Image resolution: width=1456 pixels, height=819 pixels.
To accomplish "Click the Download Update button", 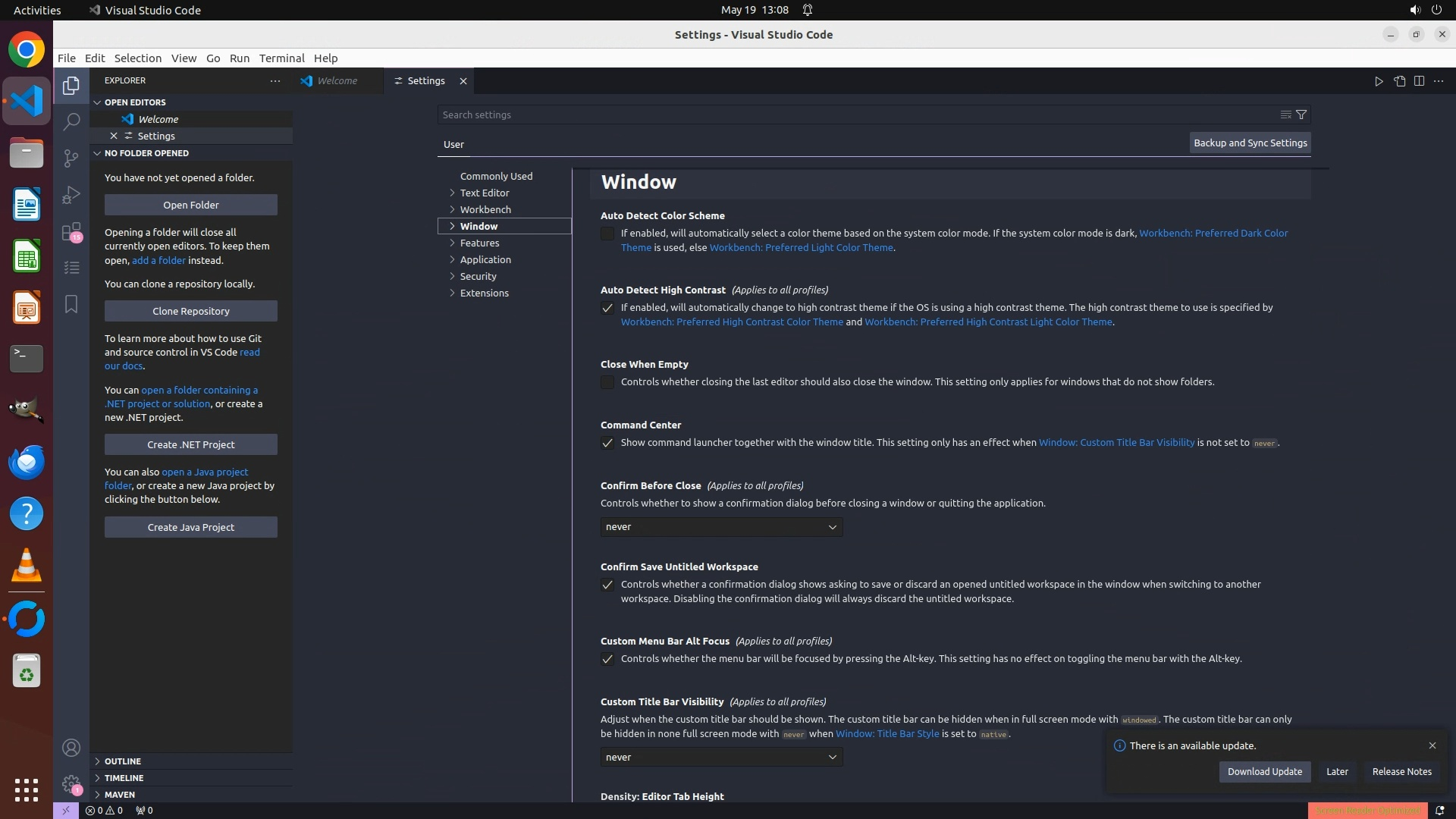I will click(x=1264, y=771).
